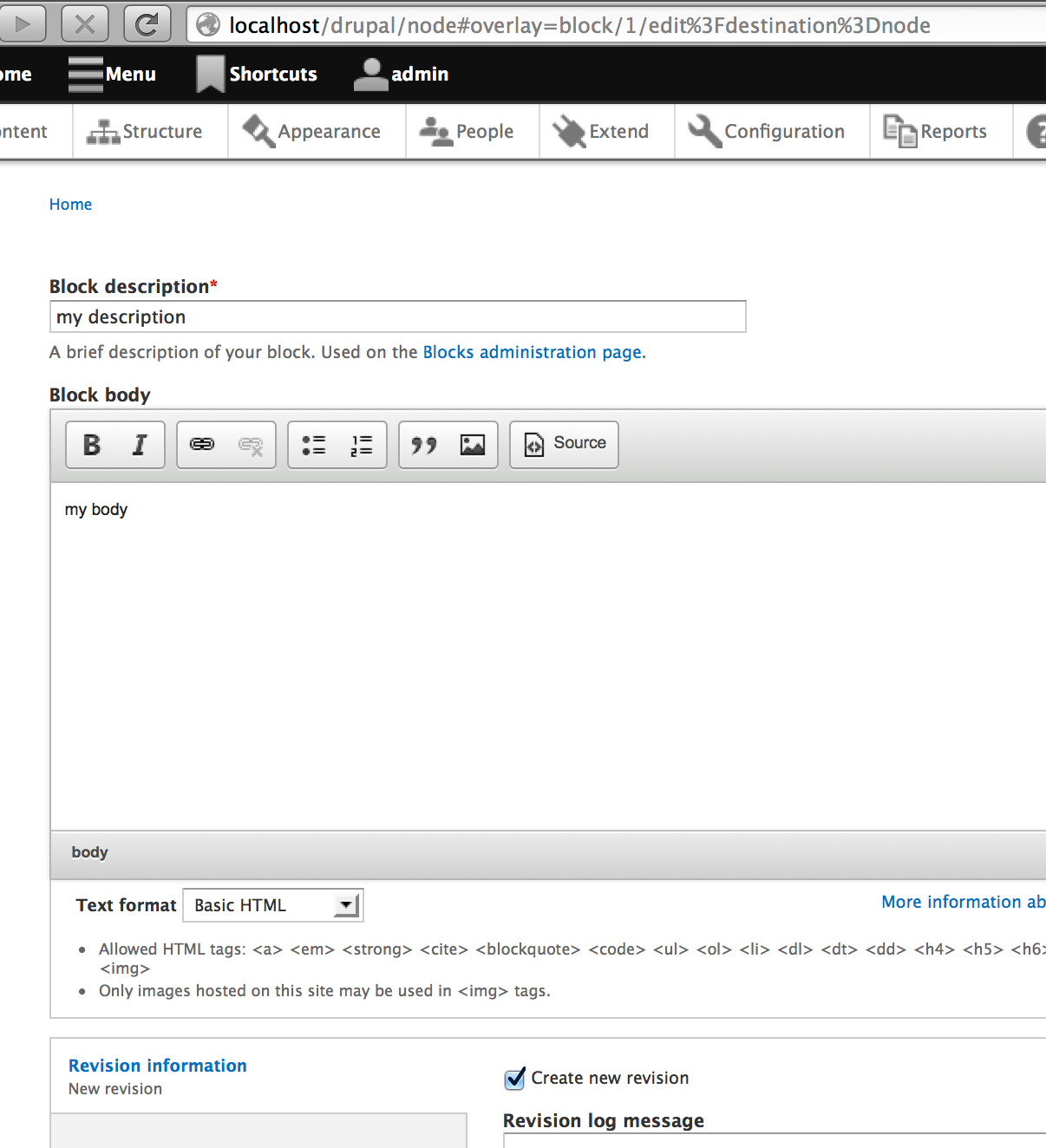The width and height of the screenshot is (1046, 1148).
Task: Apply Bold formatting in editor toolbar
Action: [x=92, y=445]
